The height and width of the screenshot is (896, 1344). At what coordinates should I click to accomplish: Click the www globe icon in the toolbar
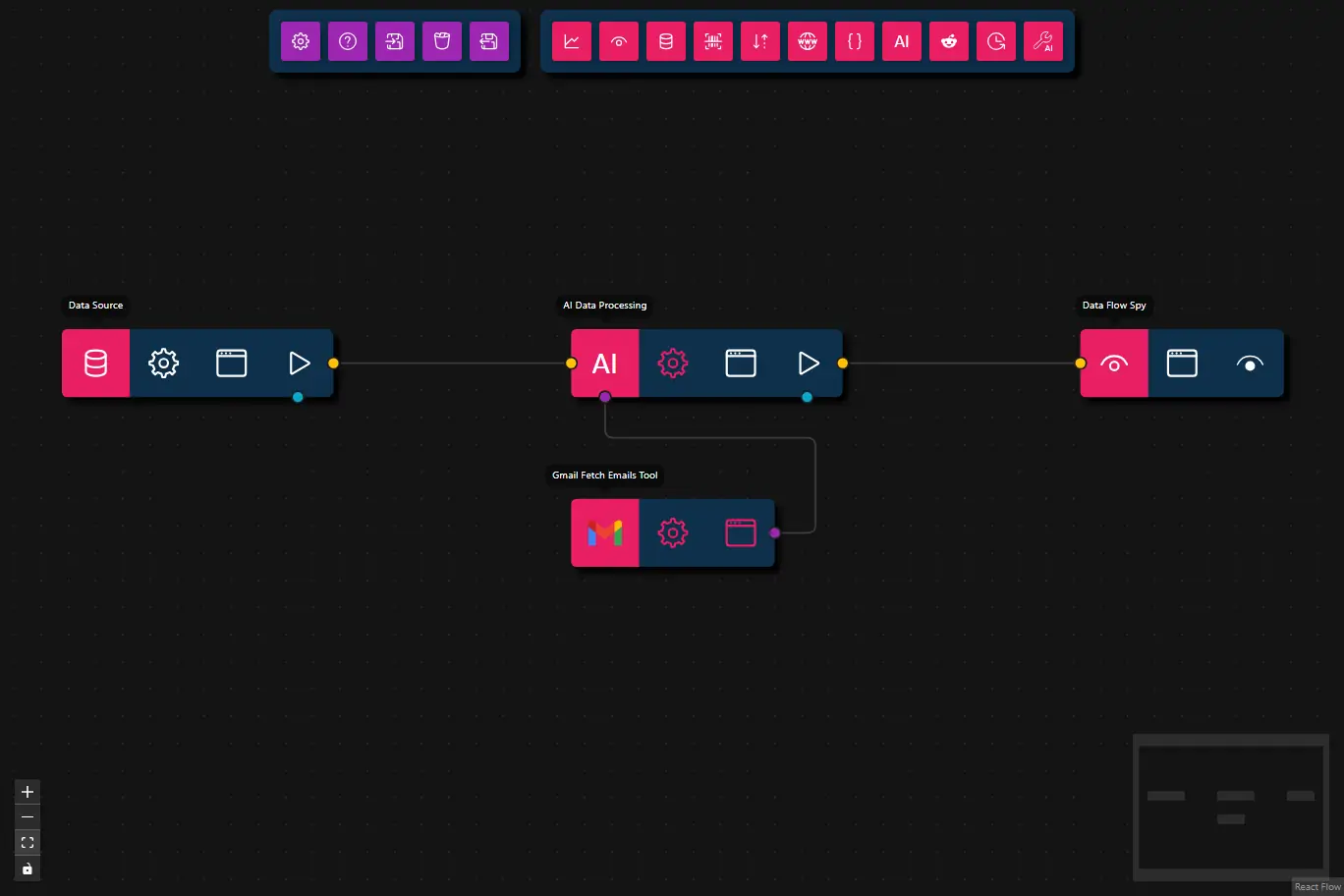808,41
